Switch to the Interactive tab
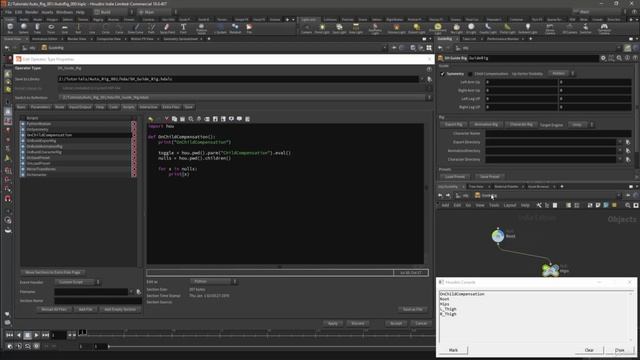 tap(148, 107)
